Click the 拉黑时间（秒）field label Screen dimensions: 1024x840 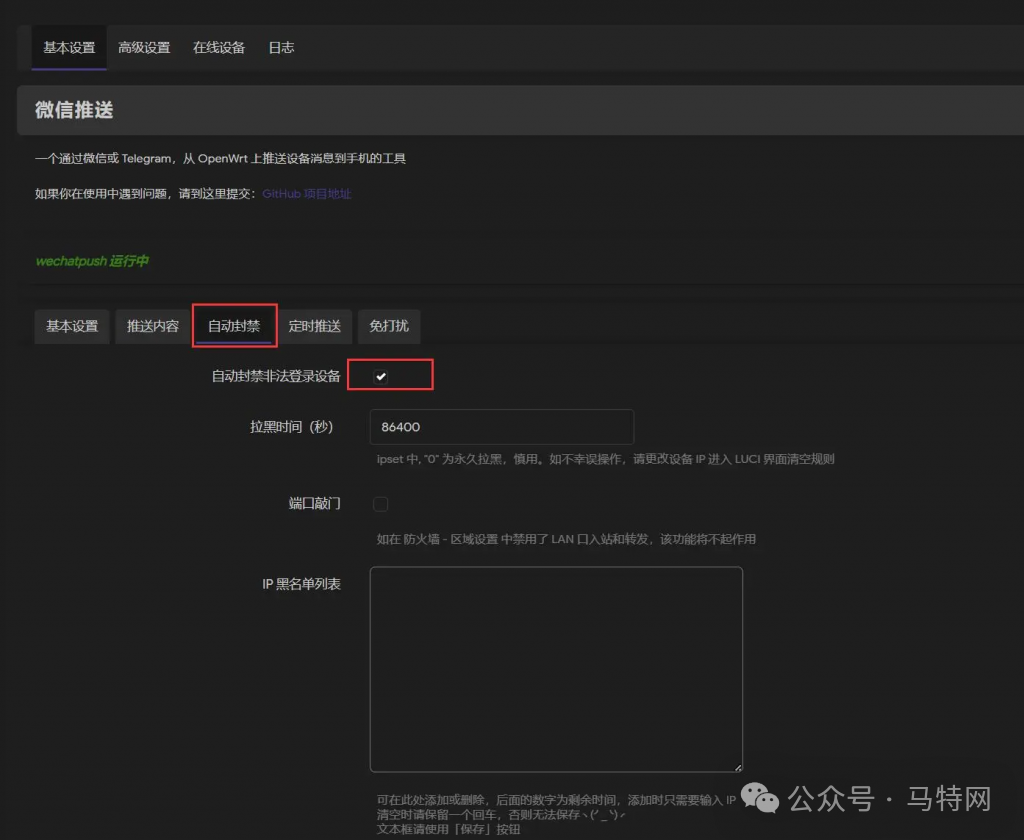click(291, 427)
